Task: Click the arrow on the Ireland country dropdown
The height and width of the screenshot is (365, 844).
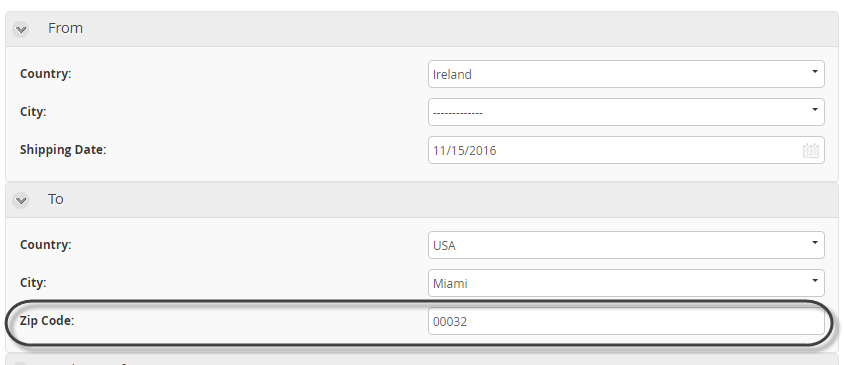Action: [815, 71]
